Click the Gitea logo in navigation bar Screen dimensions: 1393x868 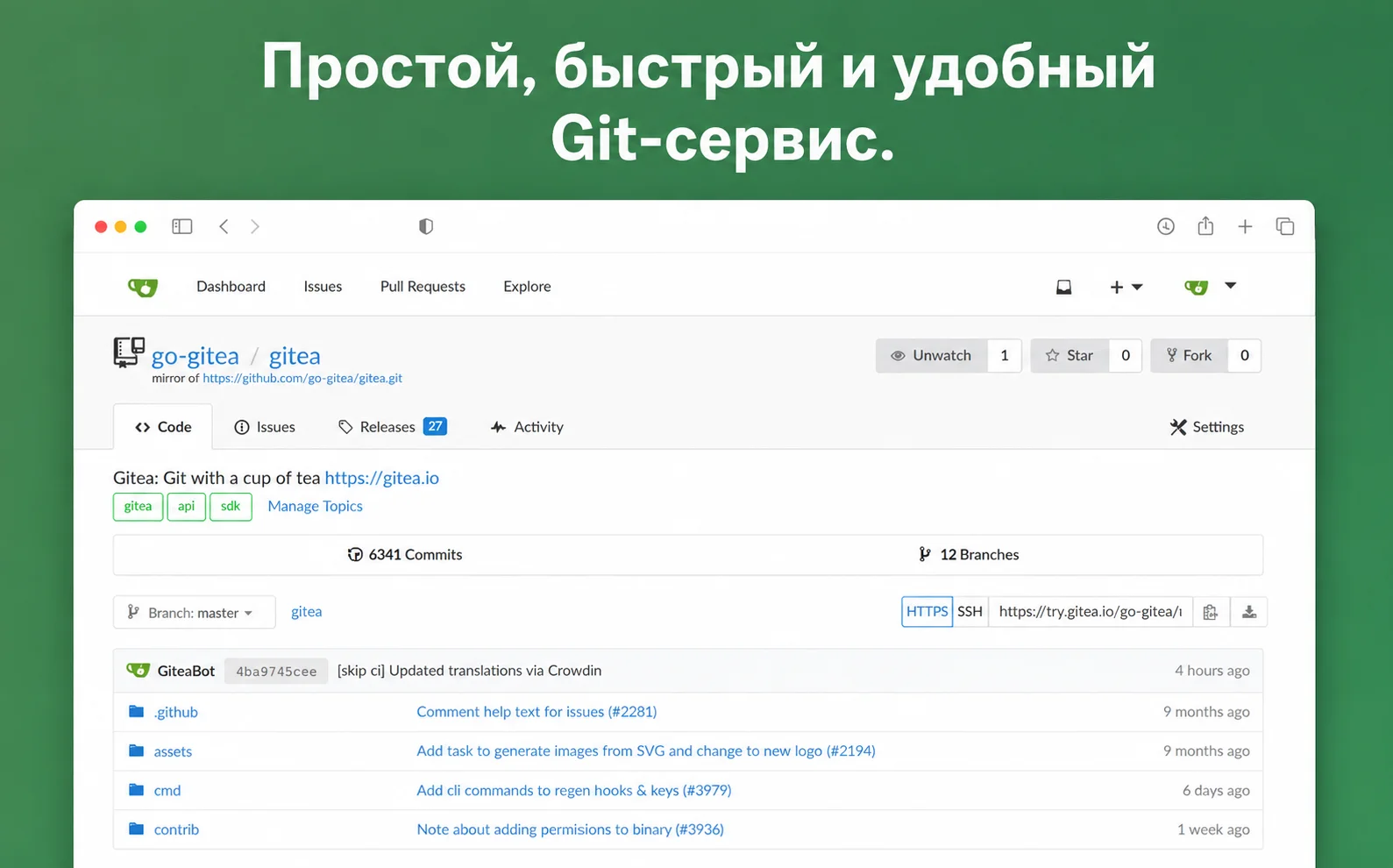pyautogui.click(x=143, y=287)
